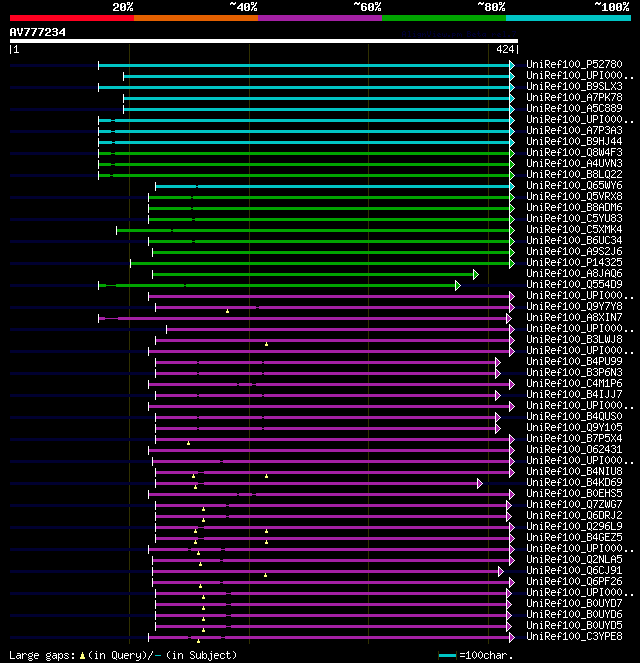Select the UniRef100_C4M1P6 entry
The height and width of the screenshot is (663, 640).
pos(574,383)
